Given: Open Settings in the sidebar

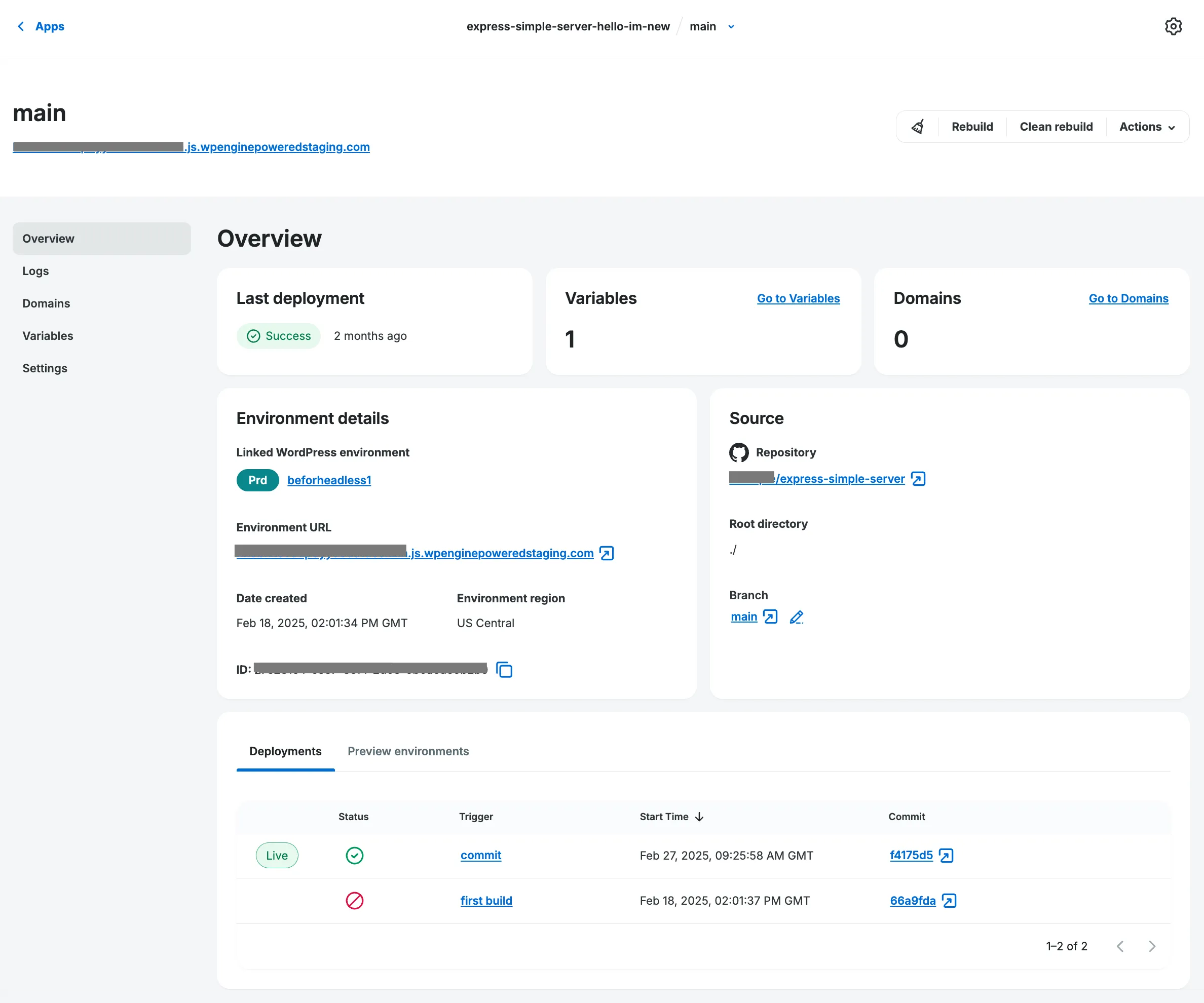Looking at the screenshot, I should (x=45, y=368).
